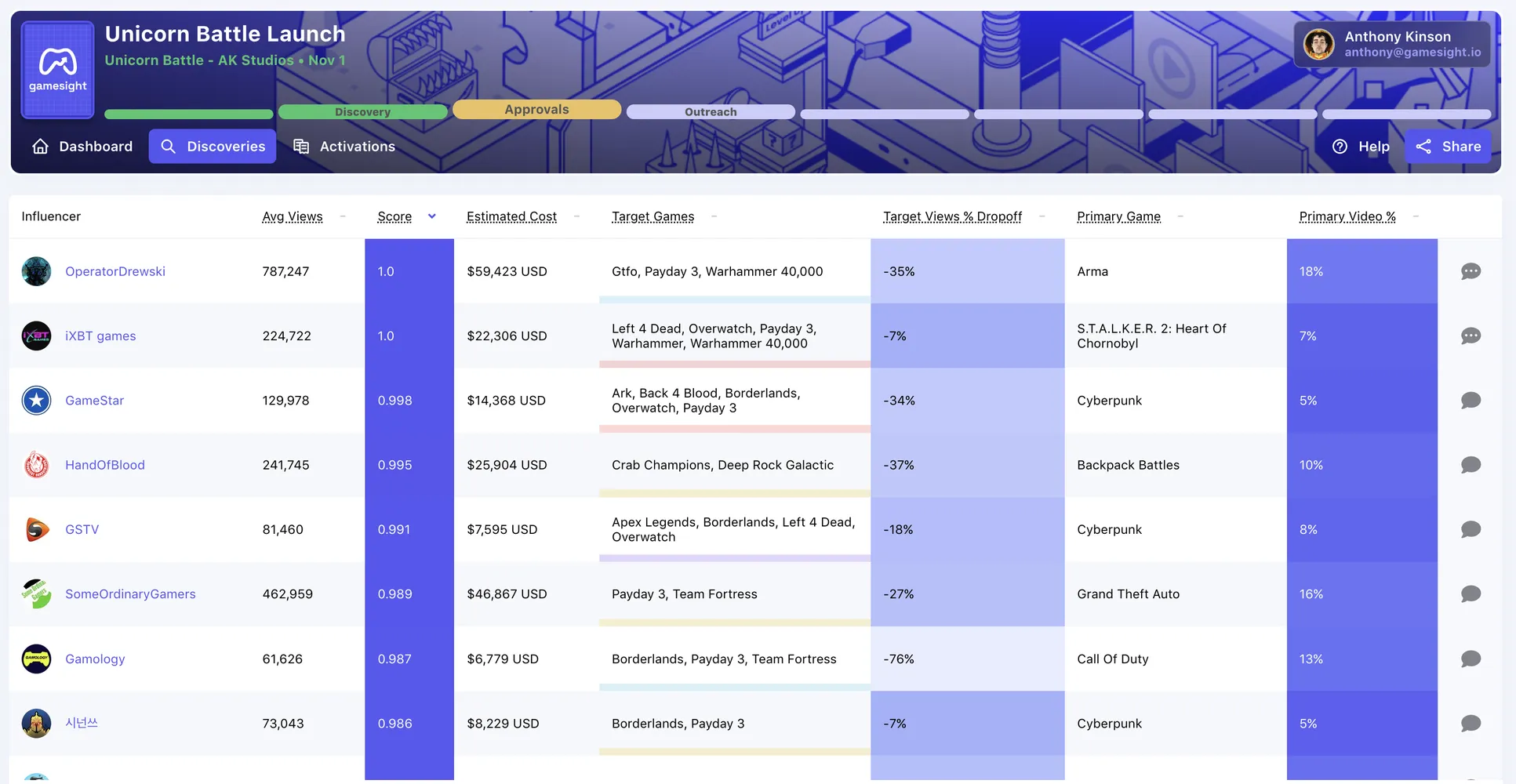
Task: Open comment bubble for HandOfBlood row
Action: 1471,465
